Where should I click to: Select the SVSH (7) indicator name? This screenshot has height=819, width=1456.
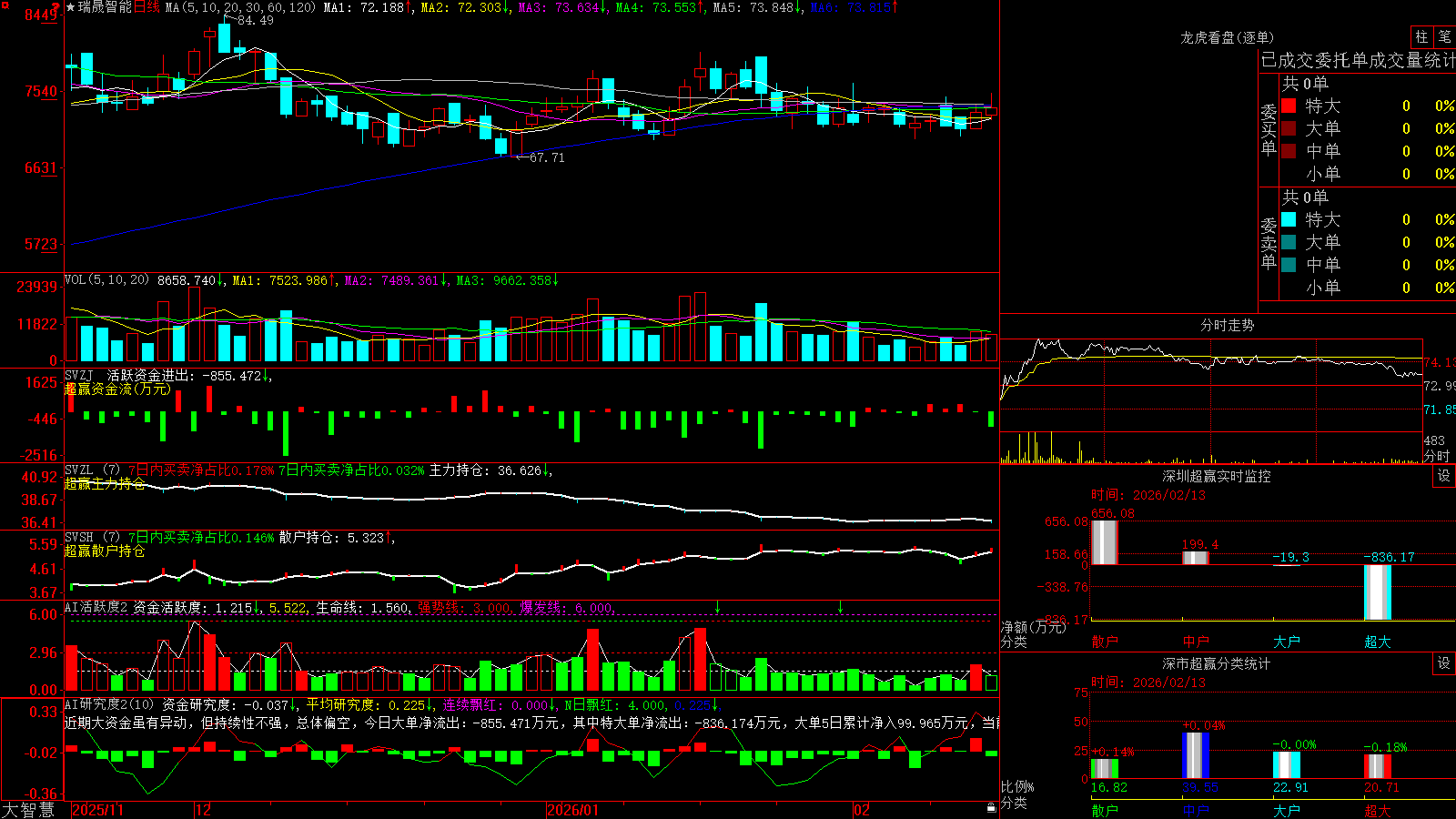pyautogui.click(x=92, y=538)
